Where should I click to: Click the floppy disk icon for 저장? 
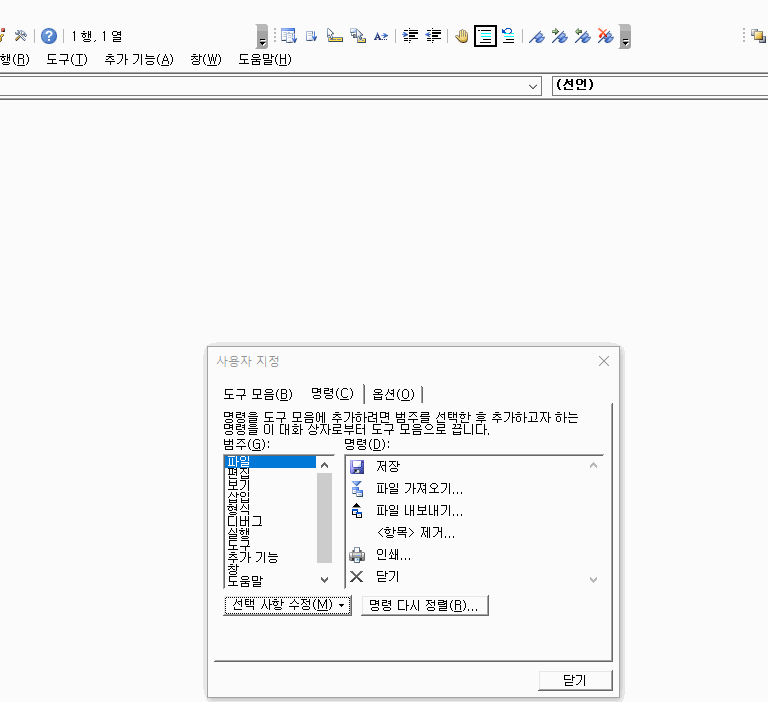tap(357, 466)
